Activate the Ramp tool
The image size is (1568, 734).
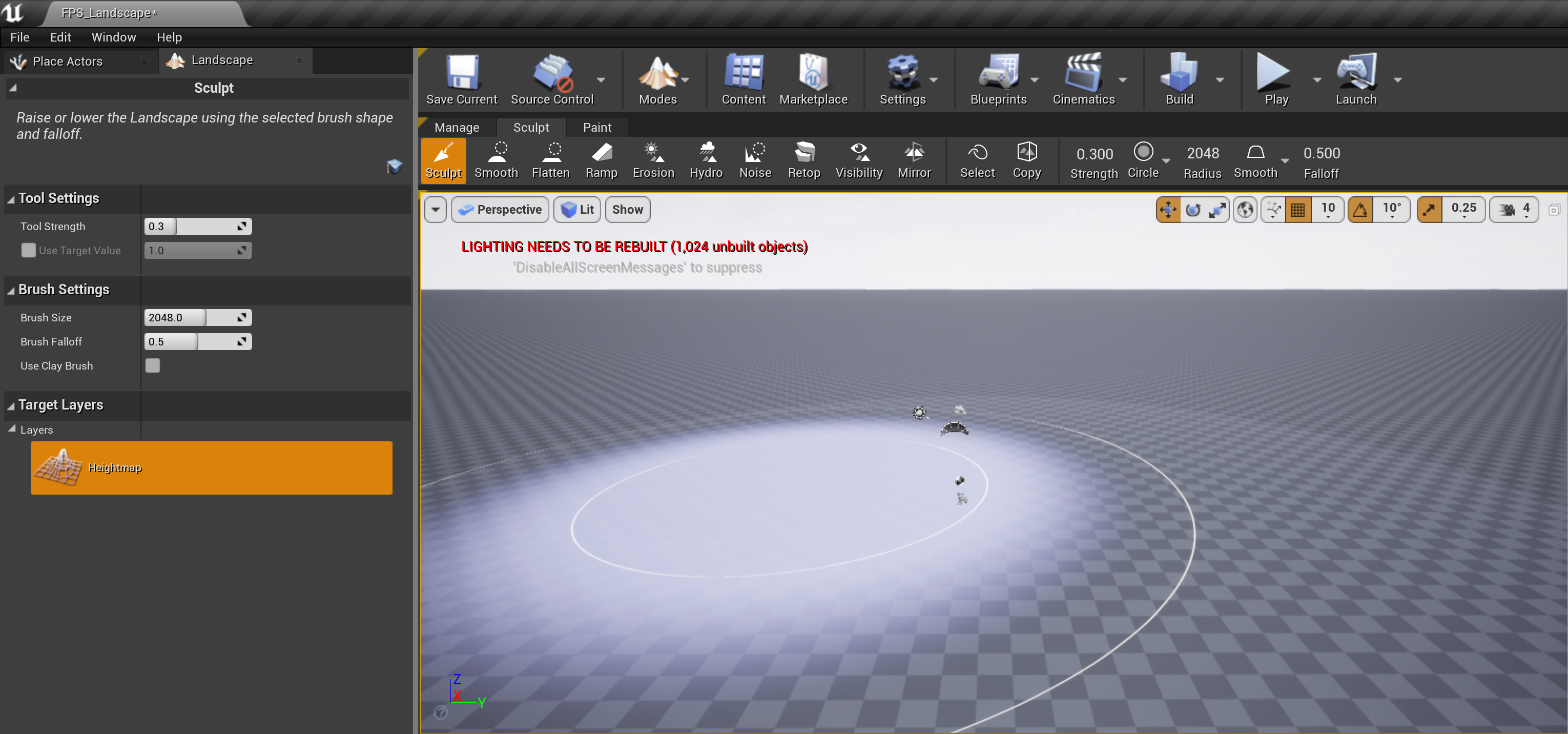click(601, 160)
